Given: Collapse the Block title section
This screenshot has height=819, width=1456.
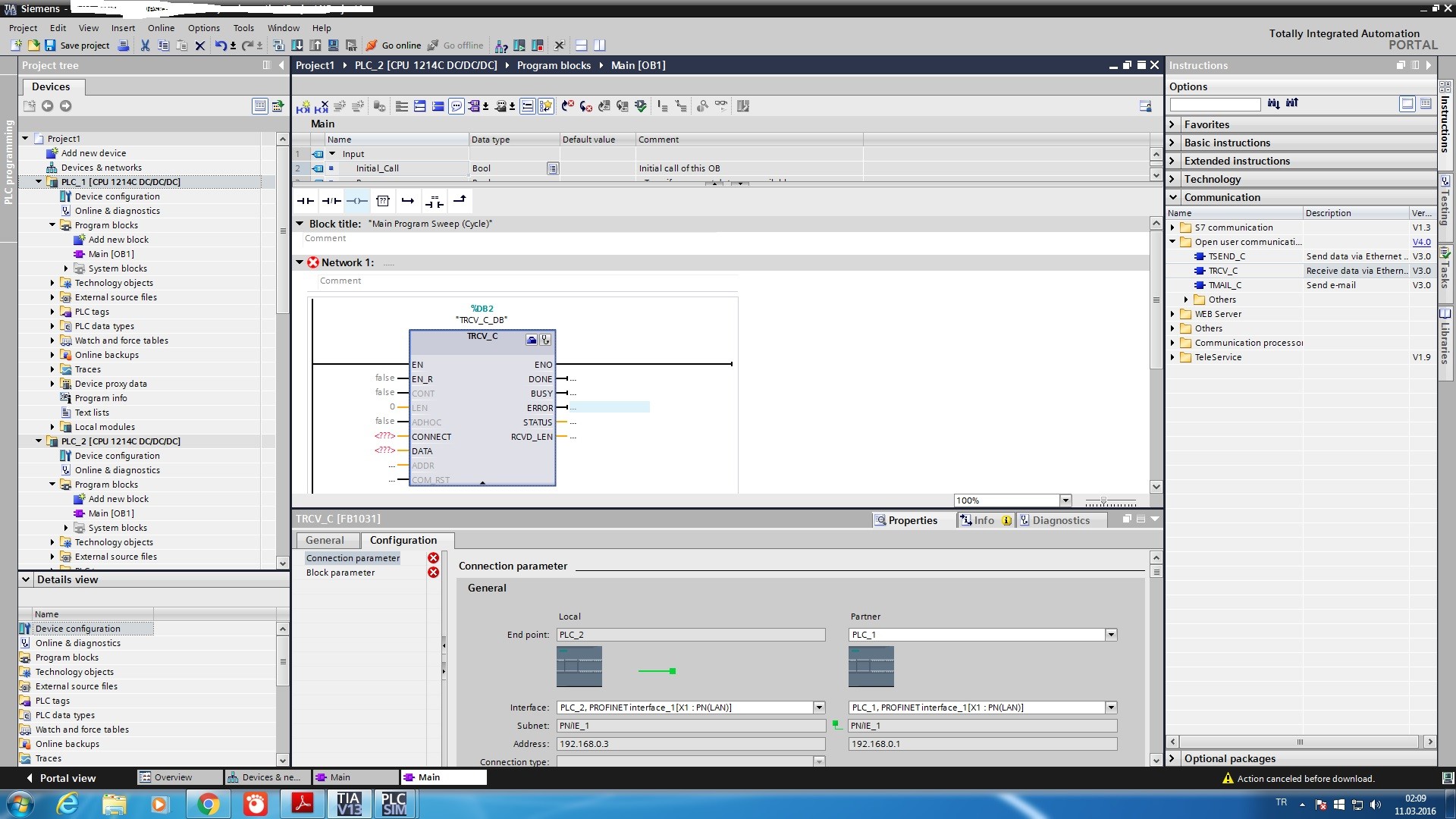Looking at the screenshot, I should (300, 224).
